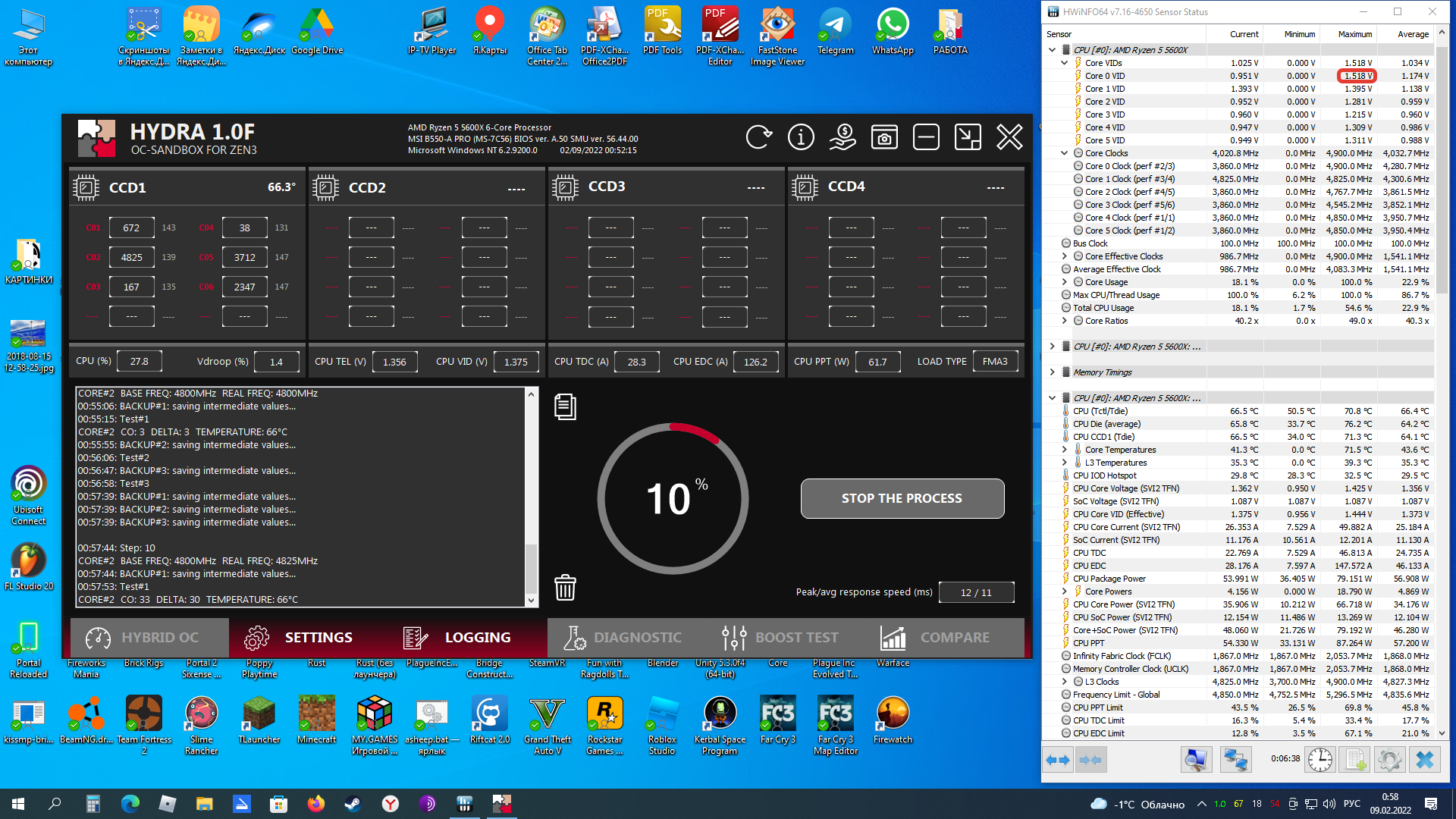The width and height of the screenshot is (1456, 819).
Task: Open HWiNFO sensor settings gear icon
Action: [x=1389, y=759]
